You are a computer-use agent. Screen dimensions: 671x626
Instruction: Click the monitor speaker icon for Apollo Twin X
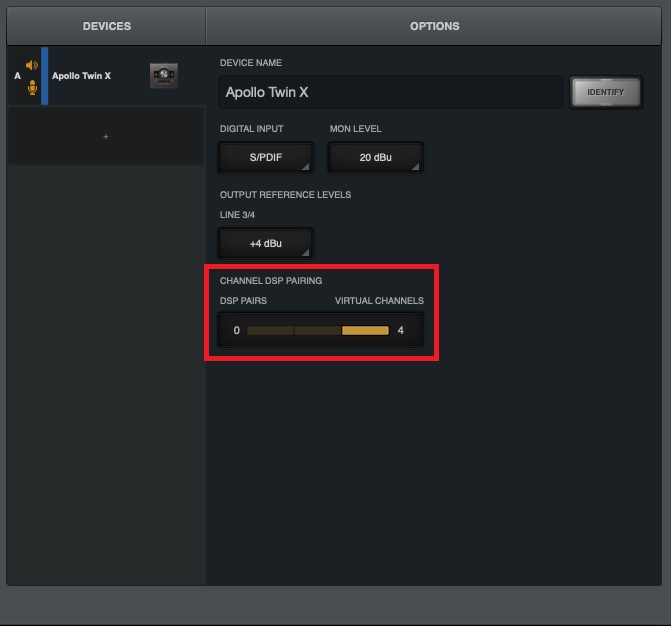[32, 65]
